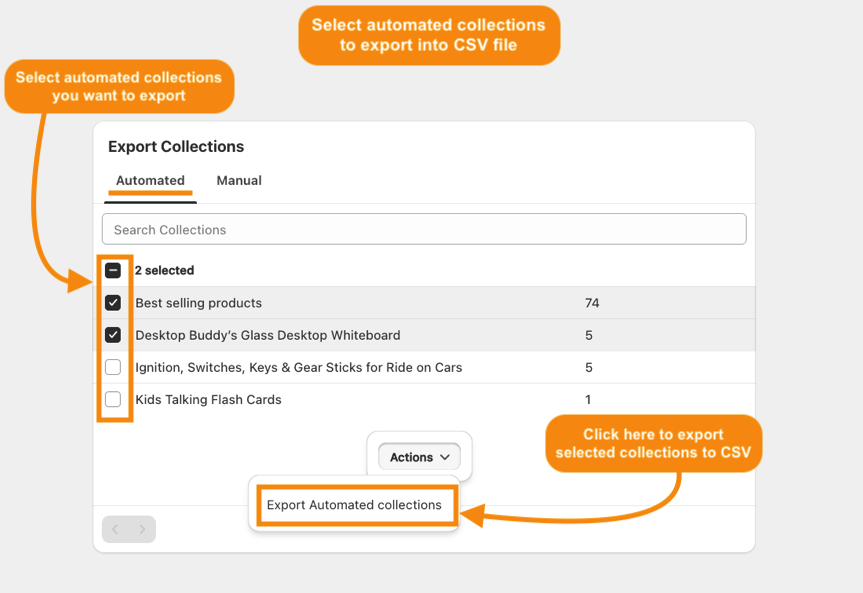Click the Best selling products row name
The height and width of the screenshot is (593, 863).
(x=199, y=303)
